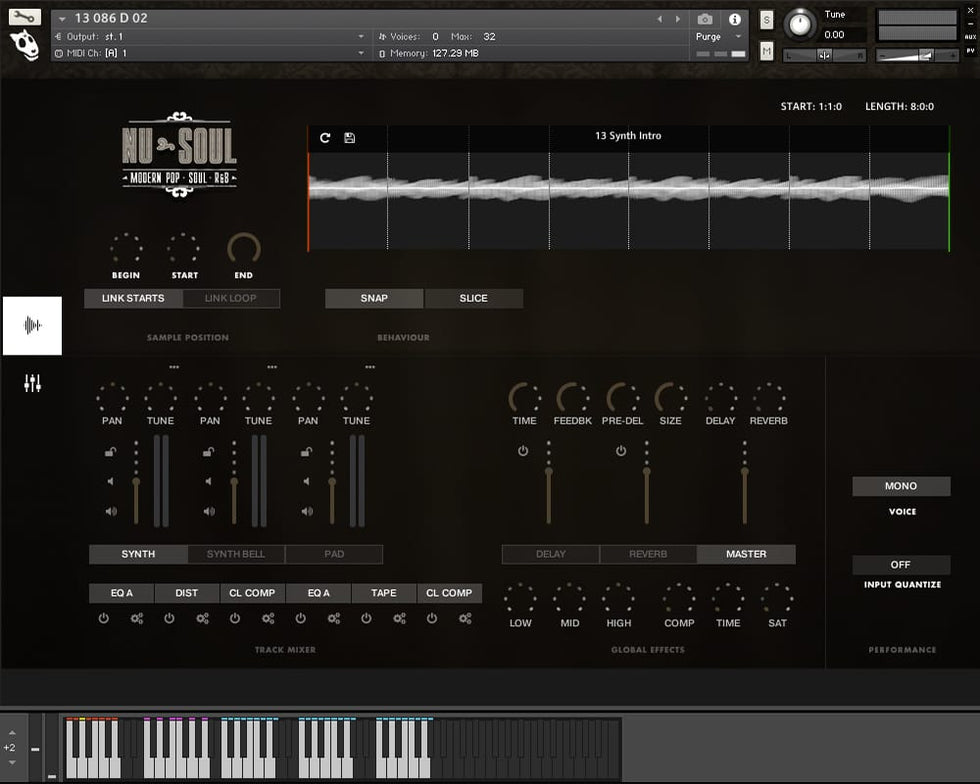This screenshot has width=980, height=784.
Task: Toggle the Solo S button
Action: click(766, 20)
